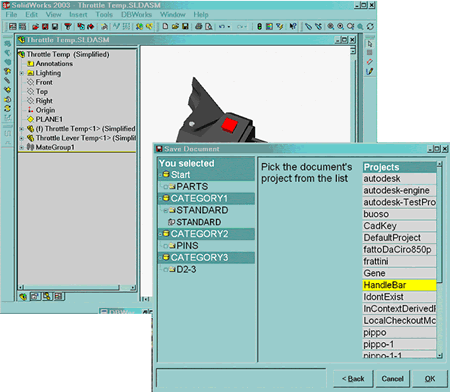This screenshot has height=392, width=450.
Task: Open the Window menu
Action: click(x=173, y=15)
